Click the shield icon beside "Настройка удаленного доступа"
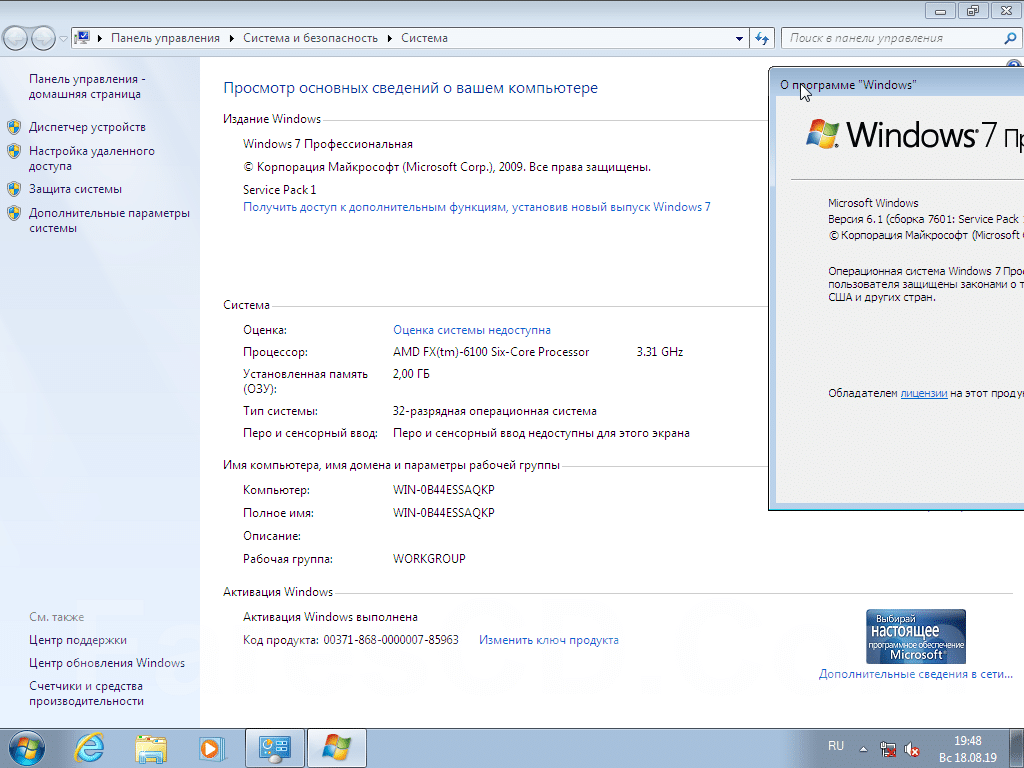The height and width of the screenshot is (768, 1024). point(14,152)
